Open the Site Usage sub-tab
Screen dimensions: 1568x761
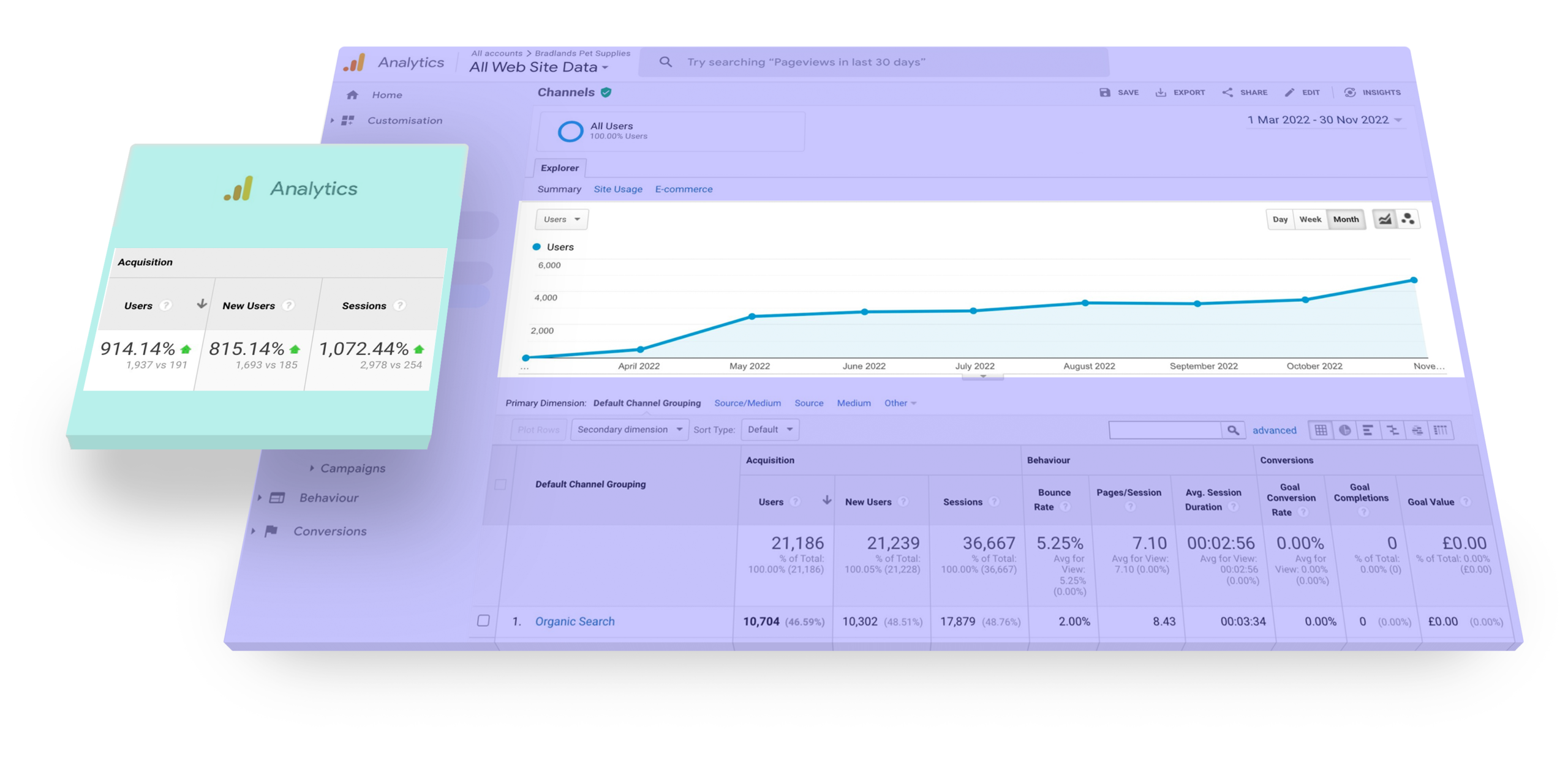point(617,189)
